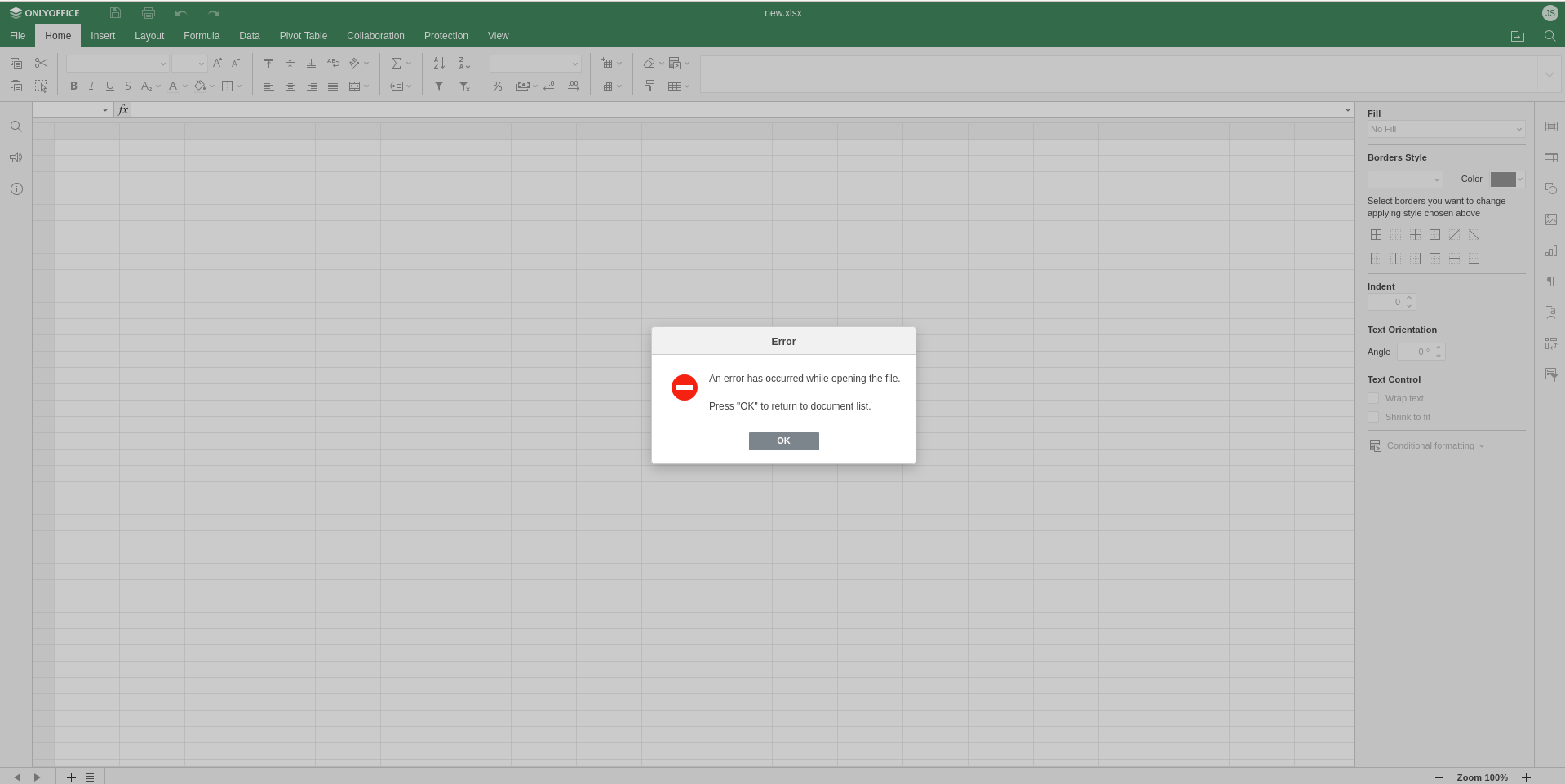This screenshot has height=784, width=1565.
Task: Open Table settings in the right sidebar
Action: [1551, 157]
